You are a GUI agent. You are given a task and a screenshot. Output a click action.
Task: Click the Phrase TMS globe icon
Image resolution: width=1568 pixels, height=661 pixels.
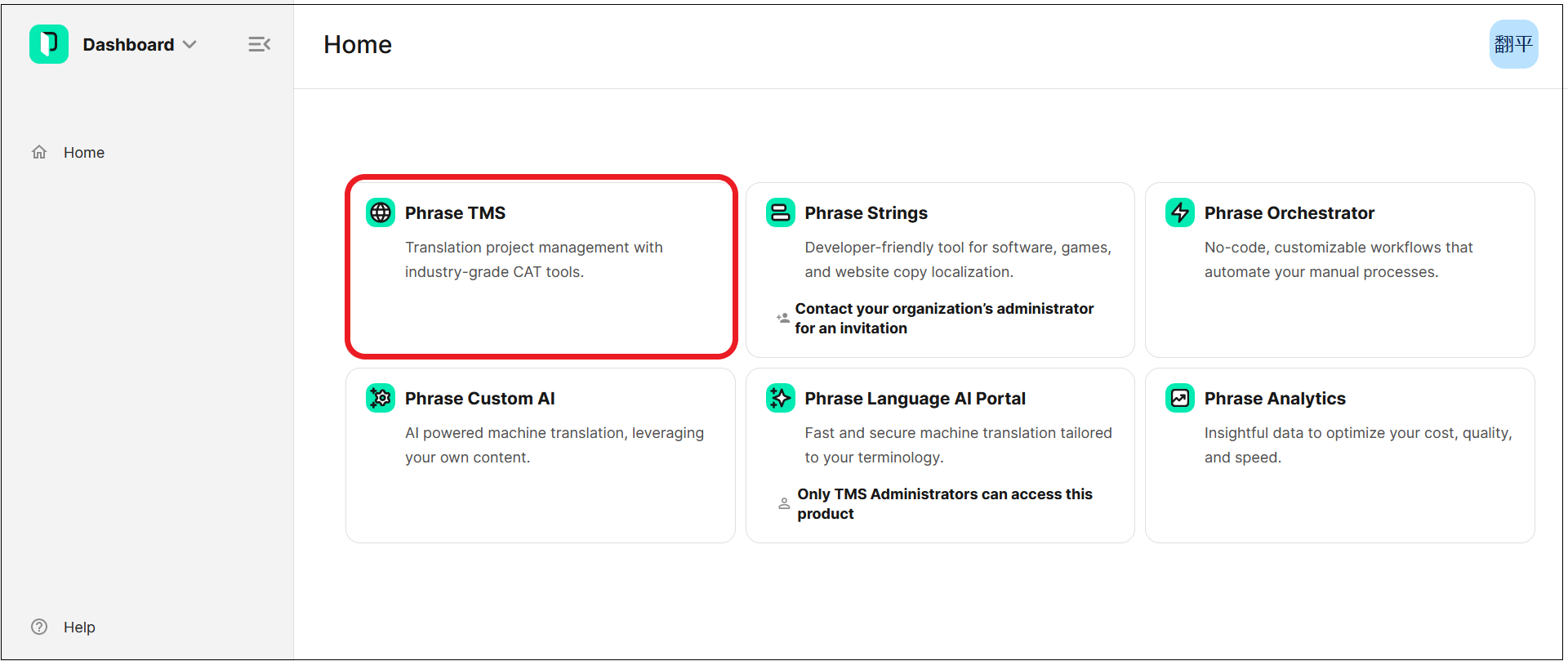coord(381,212)
